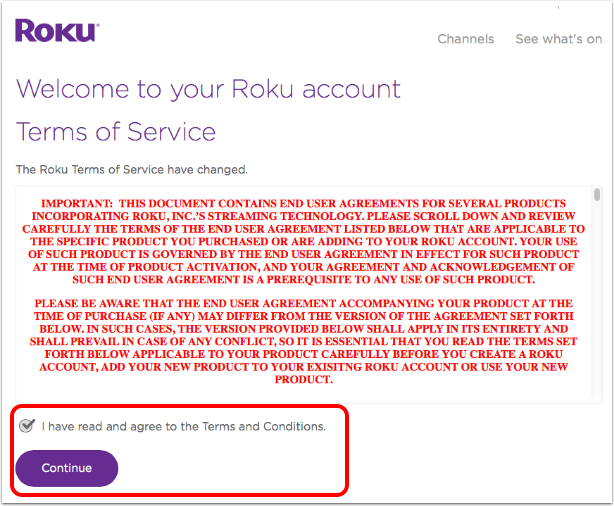Viewport: 614px width, 506px height.
Task: Click the 'Welcome to your Roku account' heading
Action: 208,90
